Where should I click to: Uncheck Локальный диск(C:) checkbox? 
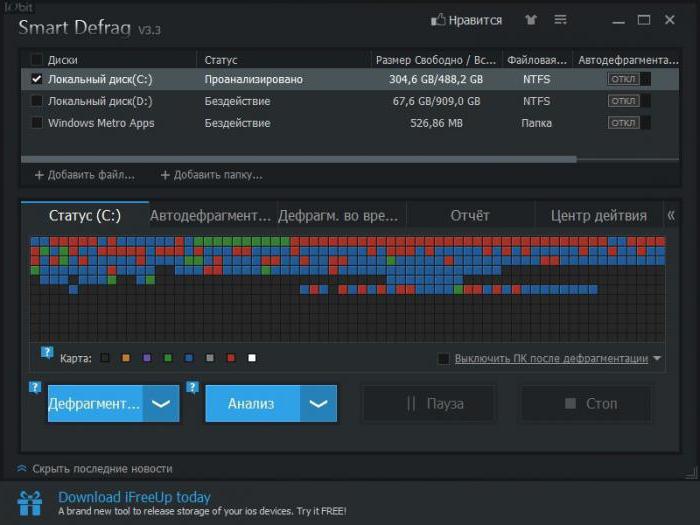tap(37, 79)
